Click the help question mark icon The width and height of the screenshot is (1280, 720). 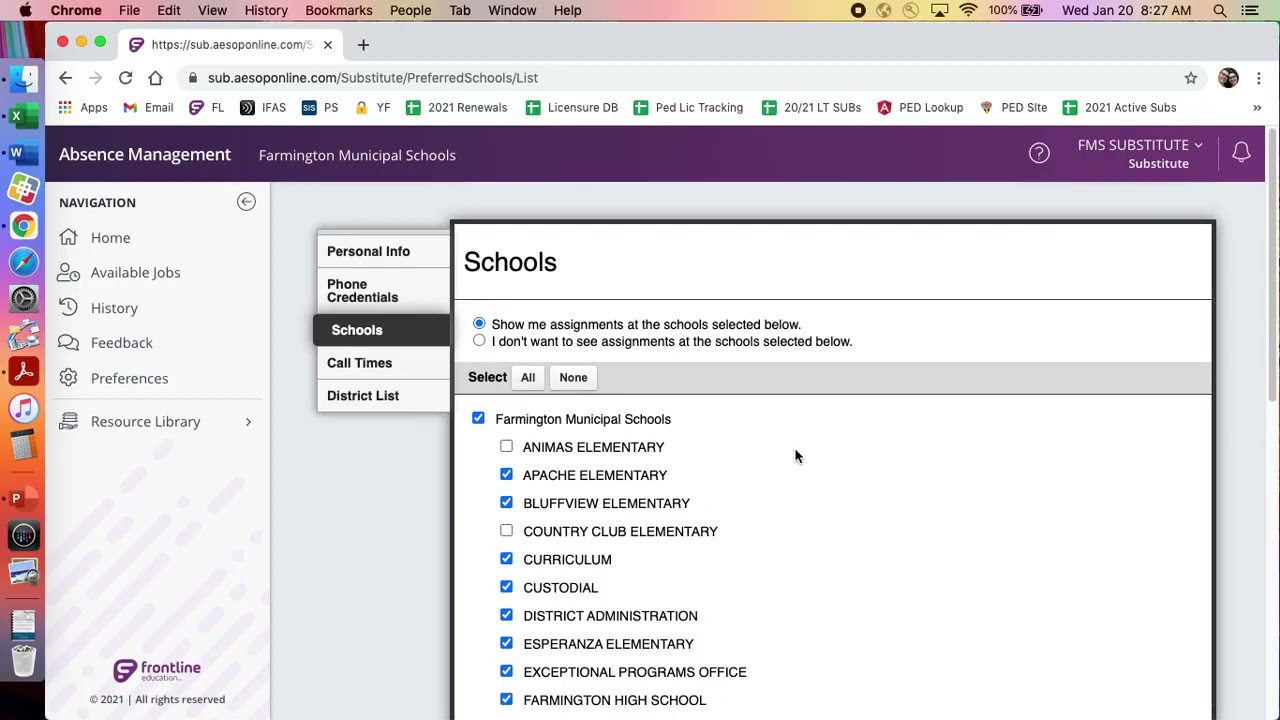tap(1039, 153)
